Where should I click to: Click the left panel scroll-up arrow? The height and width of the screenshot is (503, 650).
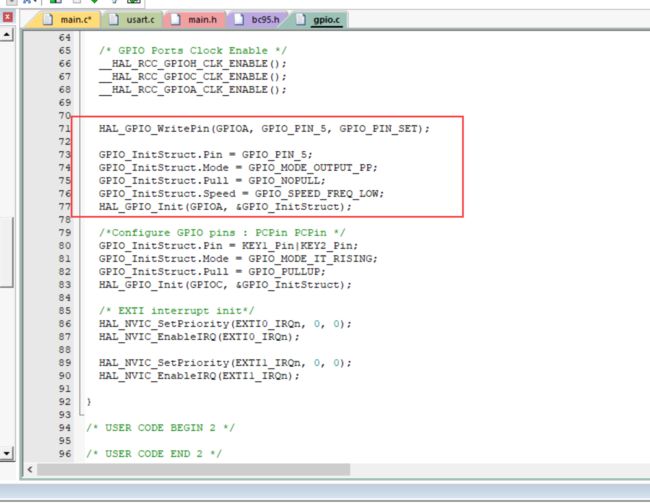7,34
